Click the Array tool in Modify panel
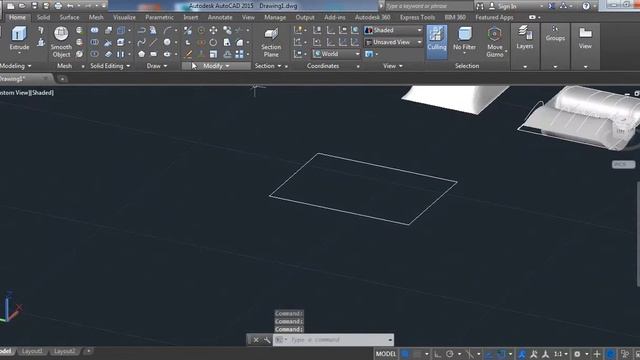 240,54
